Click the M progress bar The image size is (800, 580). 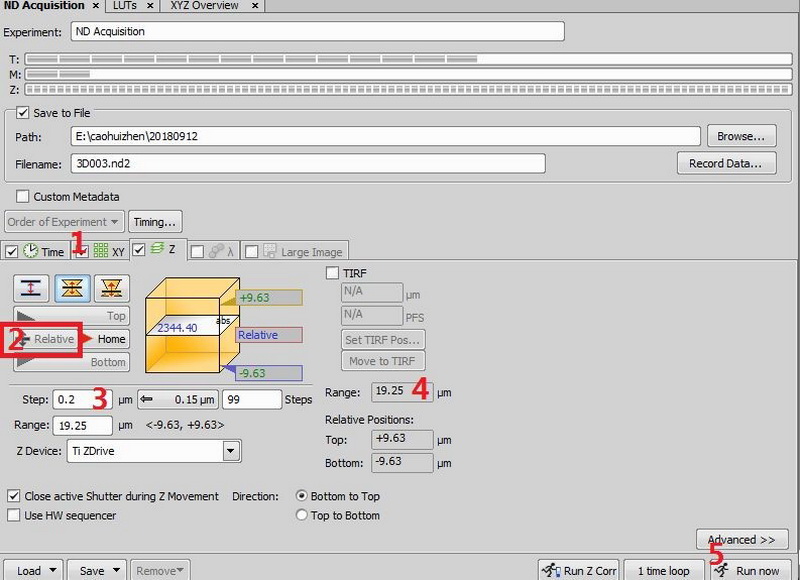click(408, 74)
